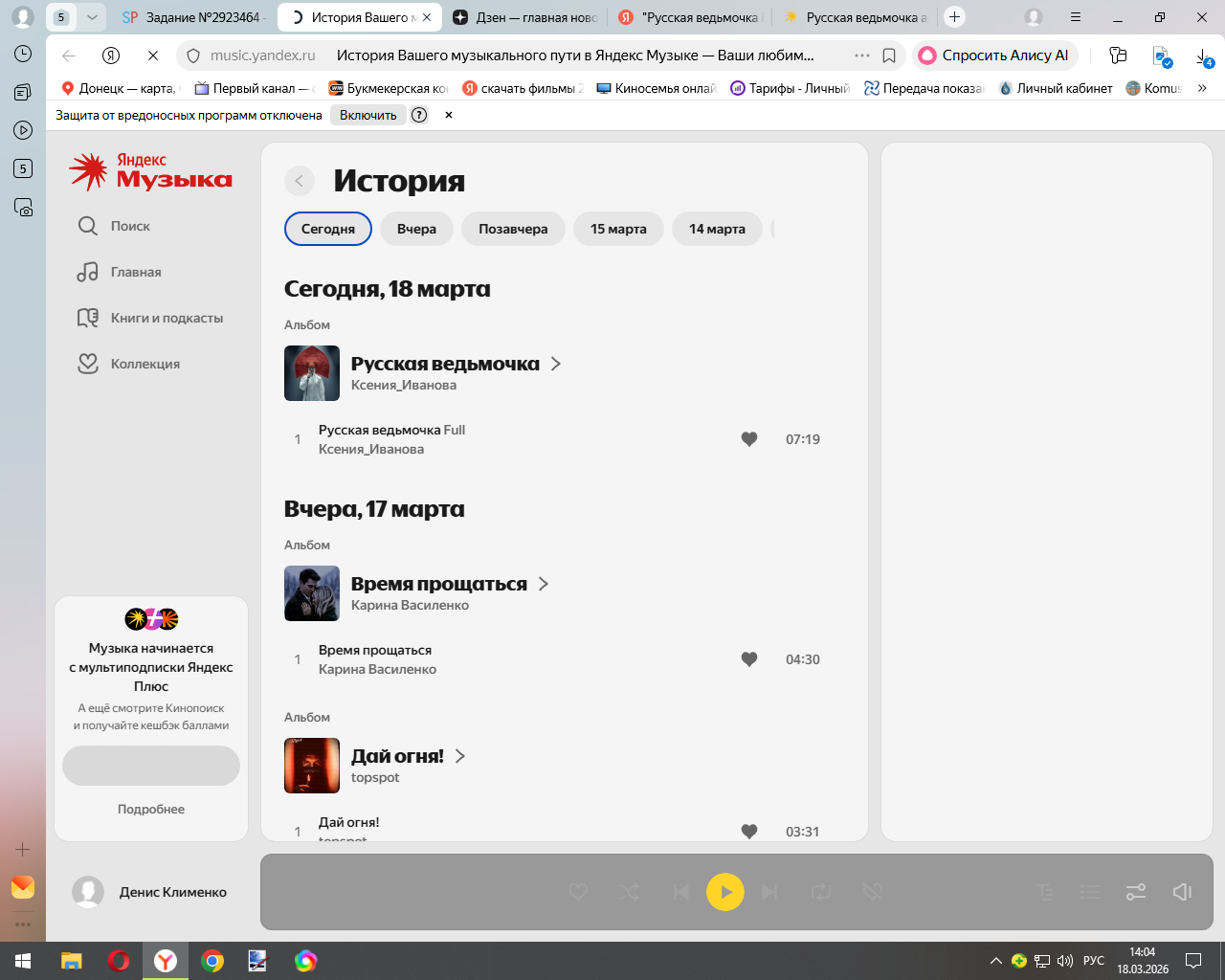
Task: Toggle repeat mode in the player bar
Action: [x=821, y=892]
